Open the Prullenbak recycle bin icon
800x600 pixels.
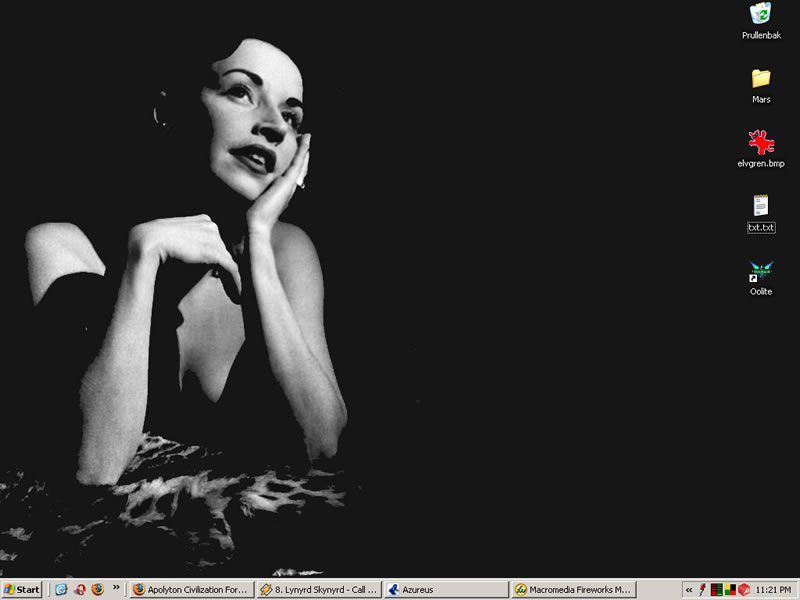pos(761,14)
